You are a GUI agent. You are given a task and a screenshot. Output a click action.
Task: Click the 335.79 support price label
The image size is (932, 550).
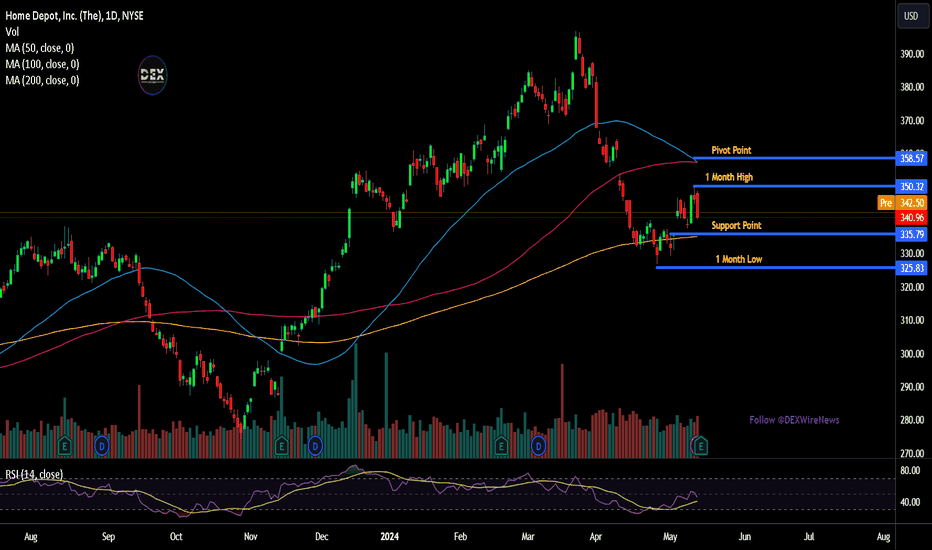(x=912, y=234)
